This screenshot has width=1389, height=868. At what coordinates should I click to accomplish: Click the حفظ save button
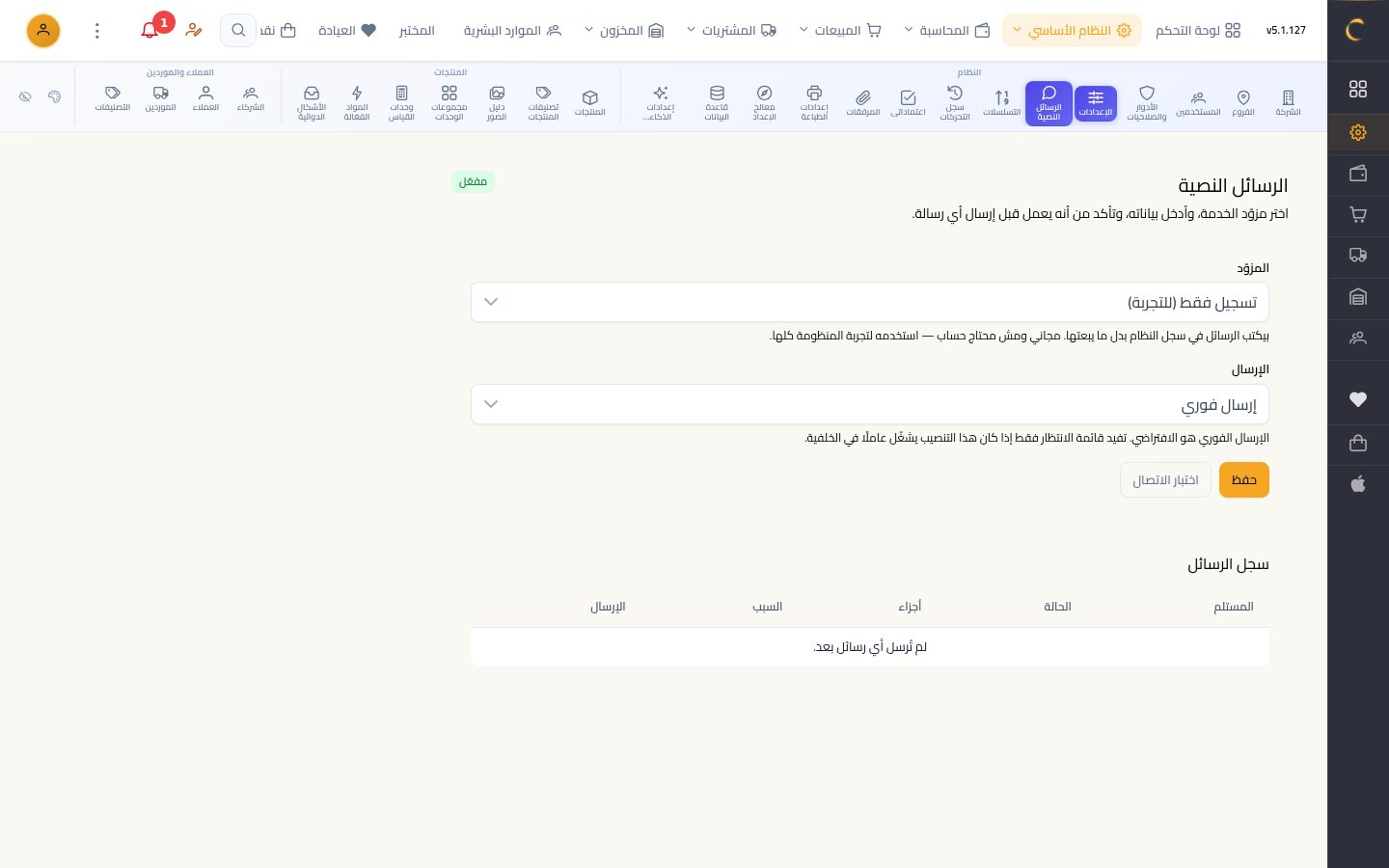click(x=1244, y=480)
